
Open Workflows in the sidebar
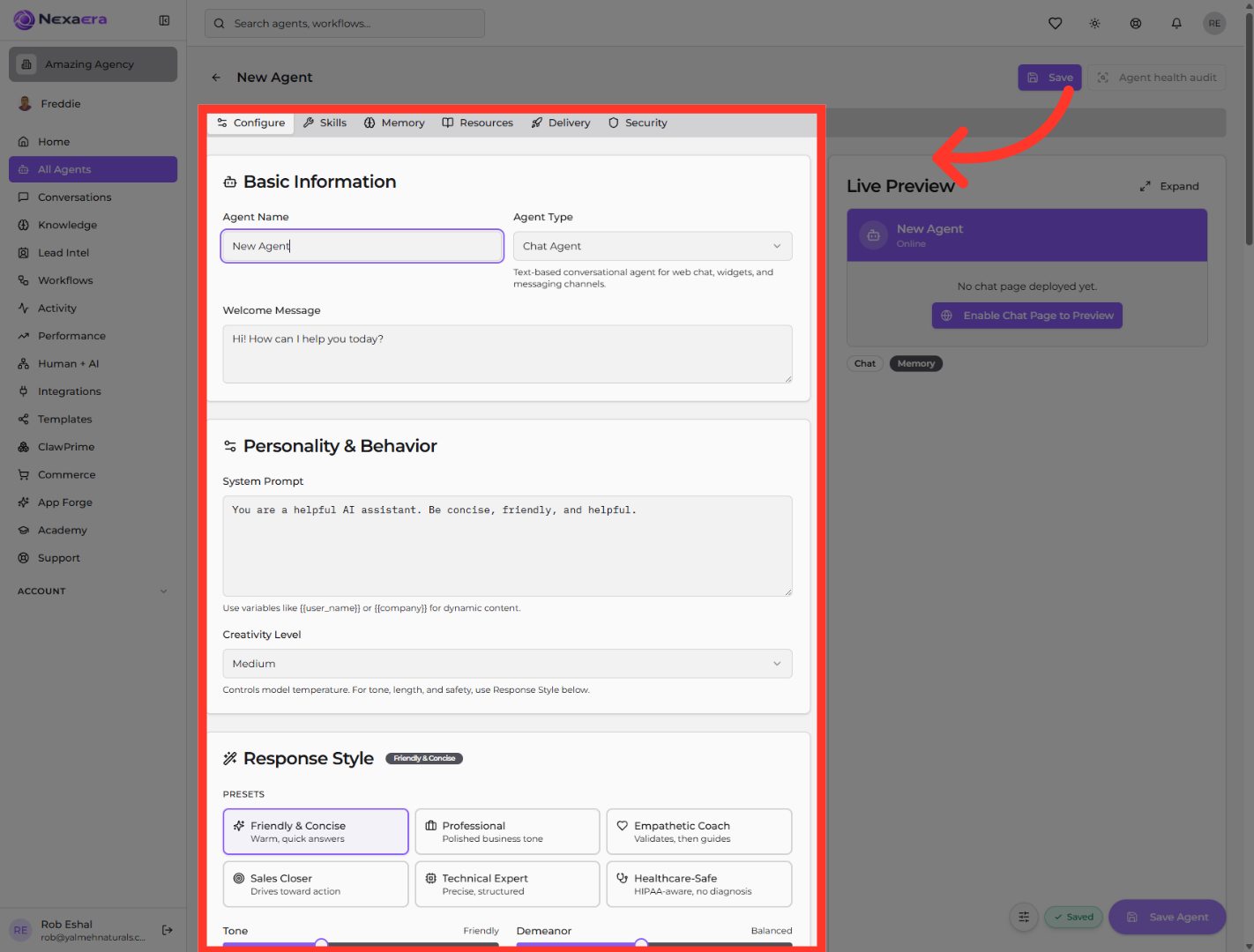(93, 280)
